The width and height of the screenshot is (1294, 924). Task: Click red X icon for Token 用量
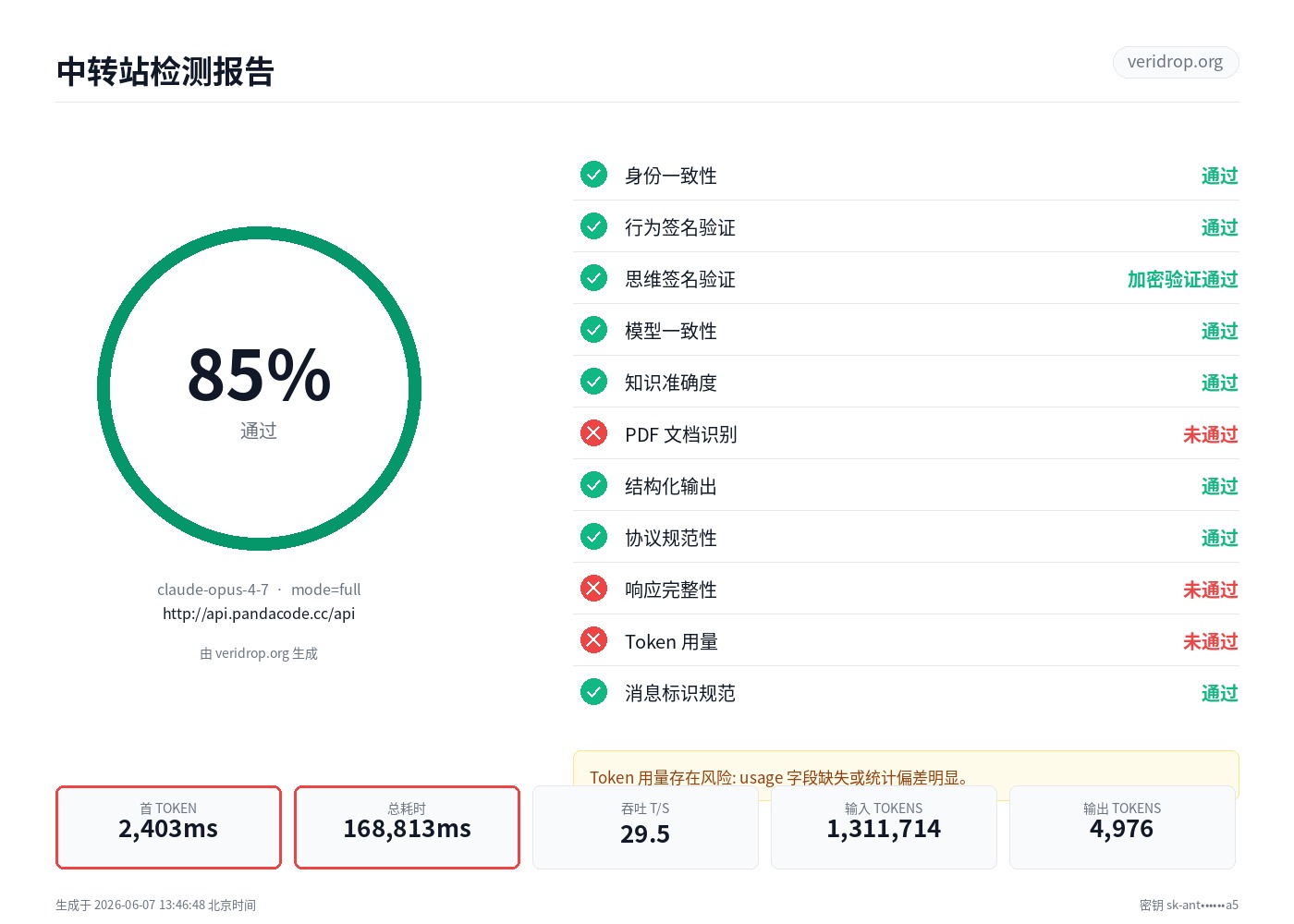coord(593,640)
